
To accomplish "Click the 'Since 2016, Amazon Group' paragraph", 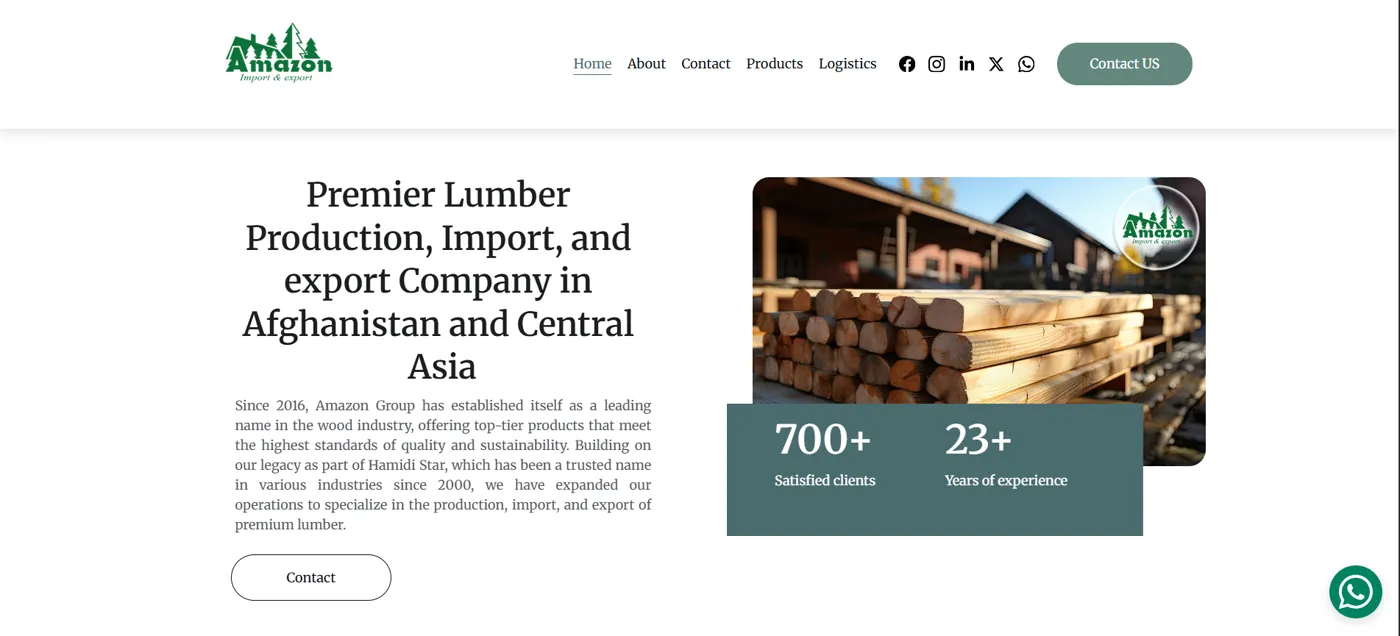I will point(443,465).
